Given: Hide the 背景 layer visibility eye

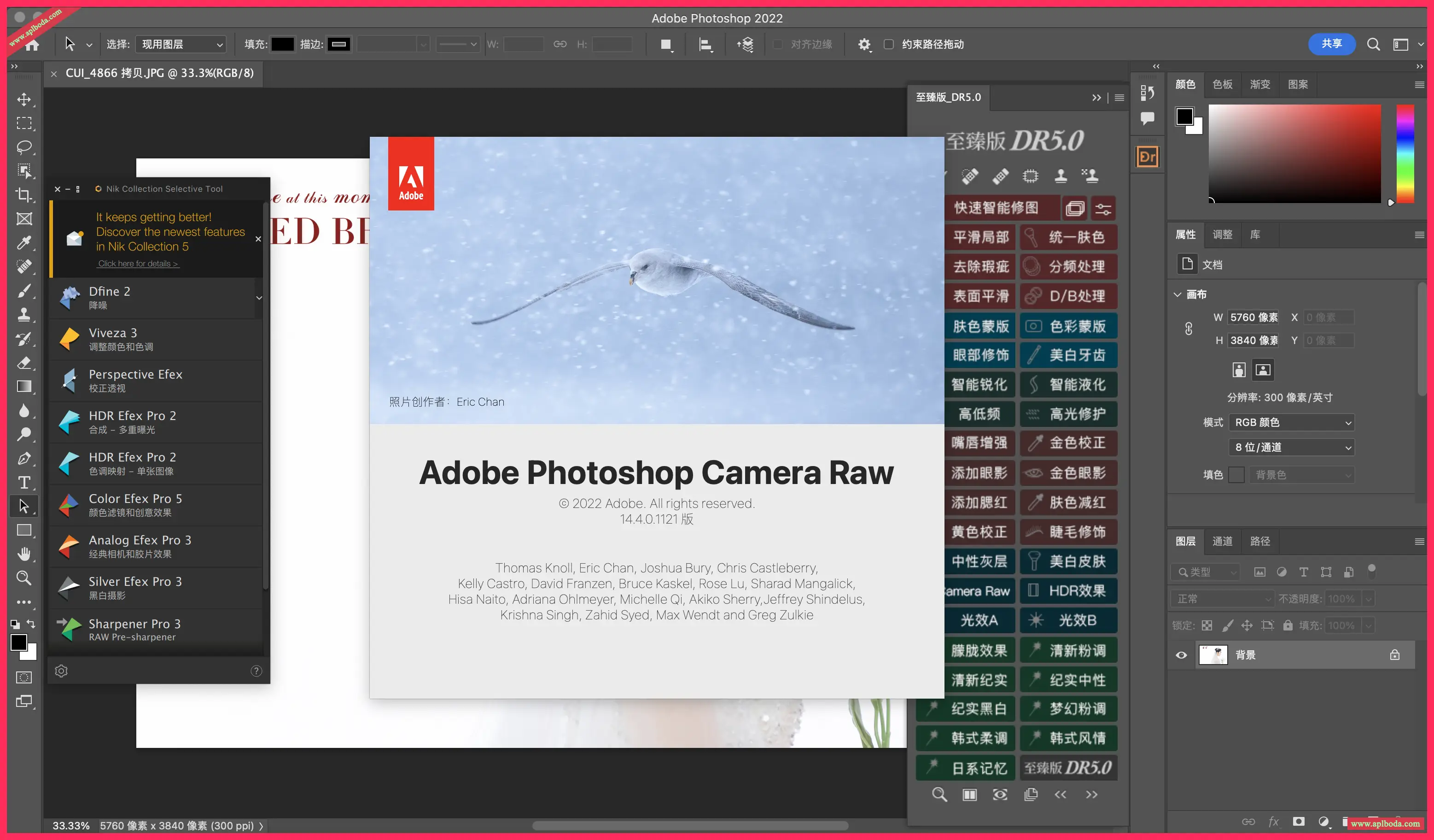Looking at the screenshot, I should (x=1181, y=655).
